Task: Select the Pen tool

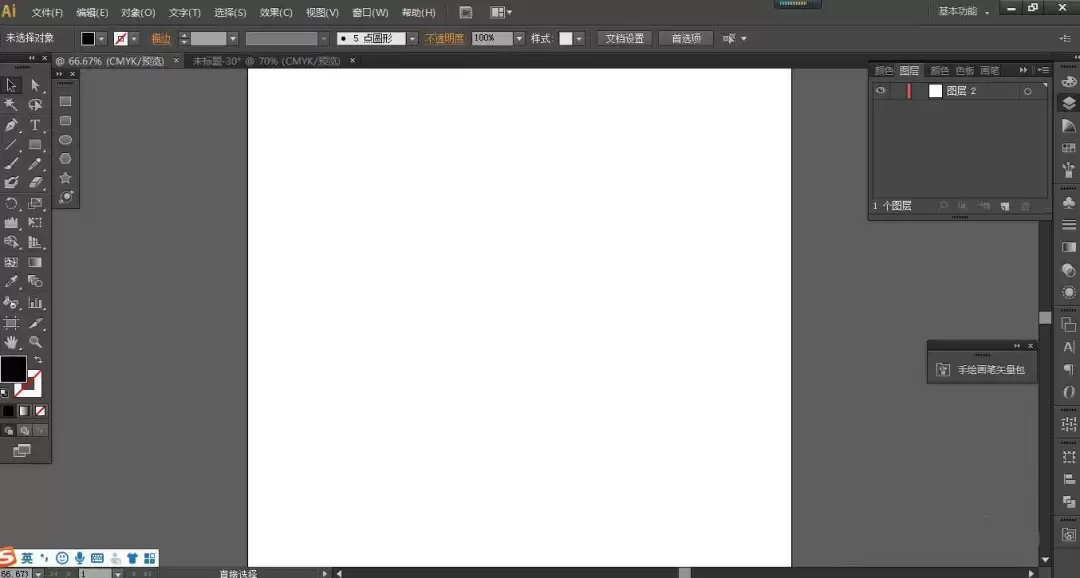Action: point(11,125)
